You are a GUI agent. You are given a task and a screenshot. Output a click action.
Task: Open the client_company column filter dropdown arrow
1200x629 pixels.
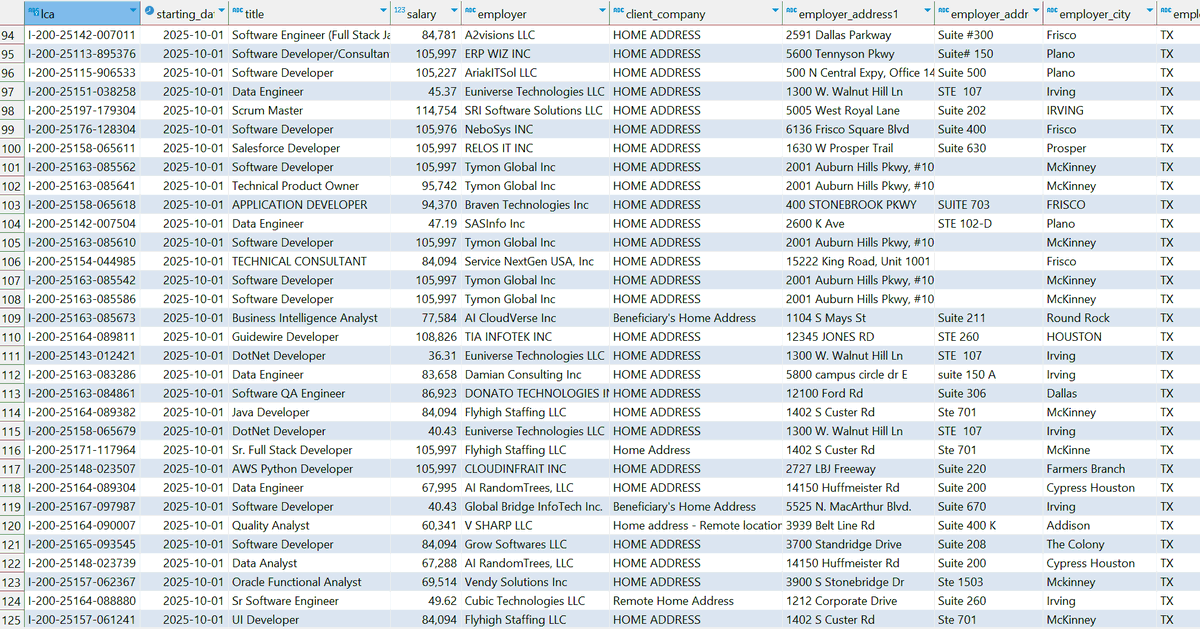775,12
